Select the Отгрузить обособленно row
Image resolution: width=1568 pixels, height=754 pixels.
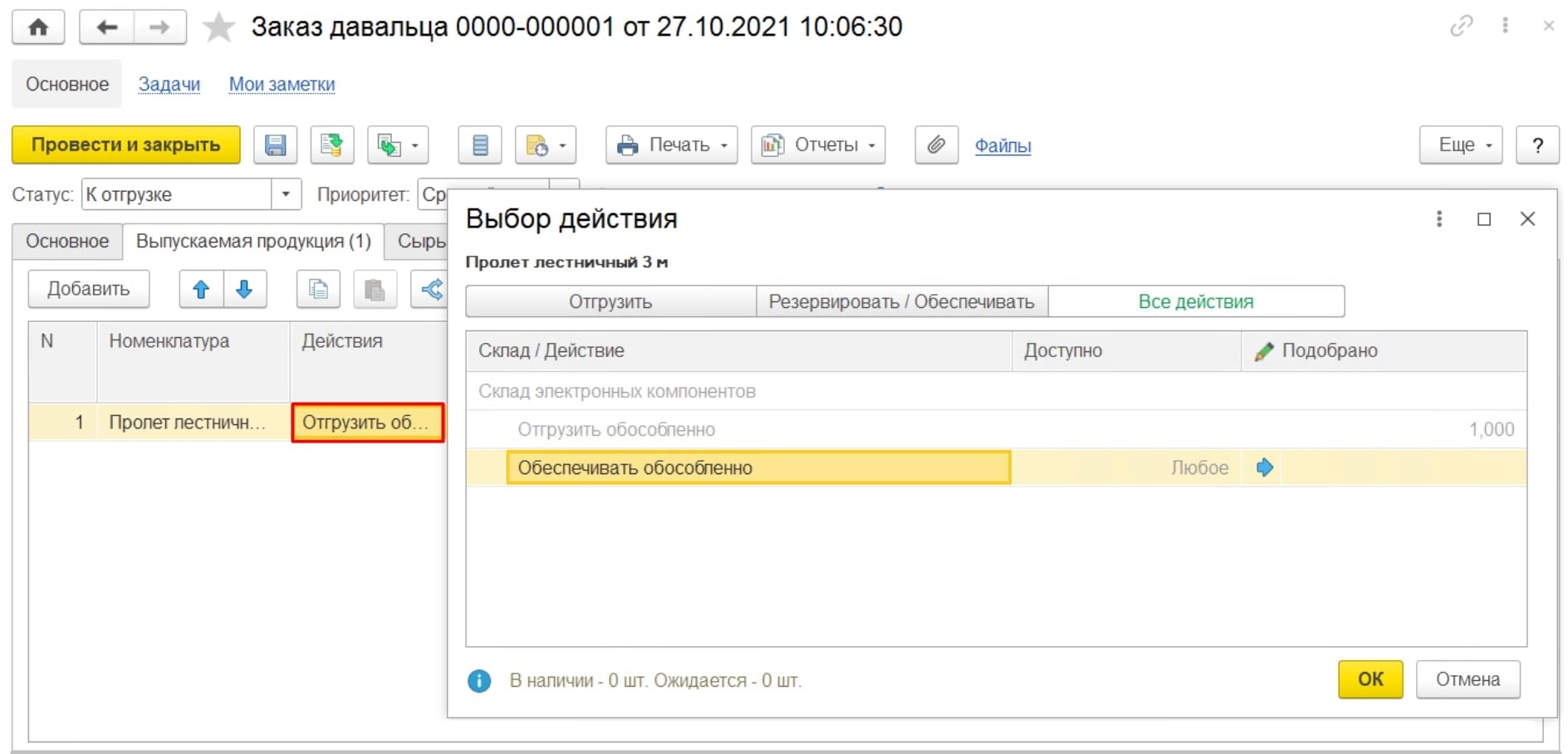(x=616, y=429)
